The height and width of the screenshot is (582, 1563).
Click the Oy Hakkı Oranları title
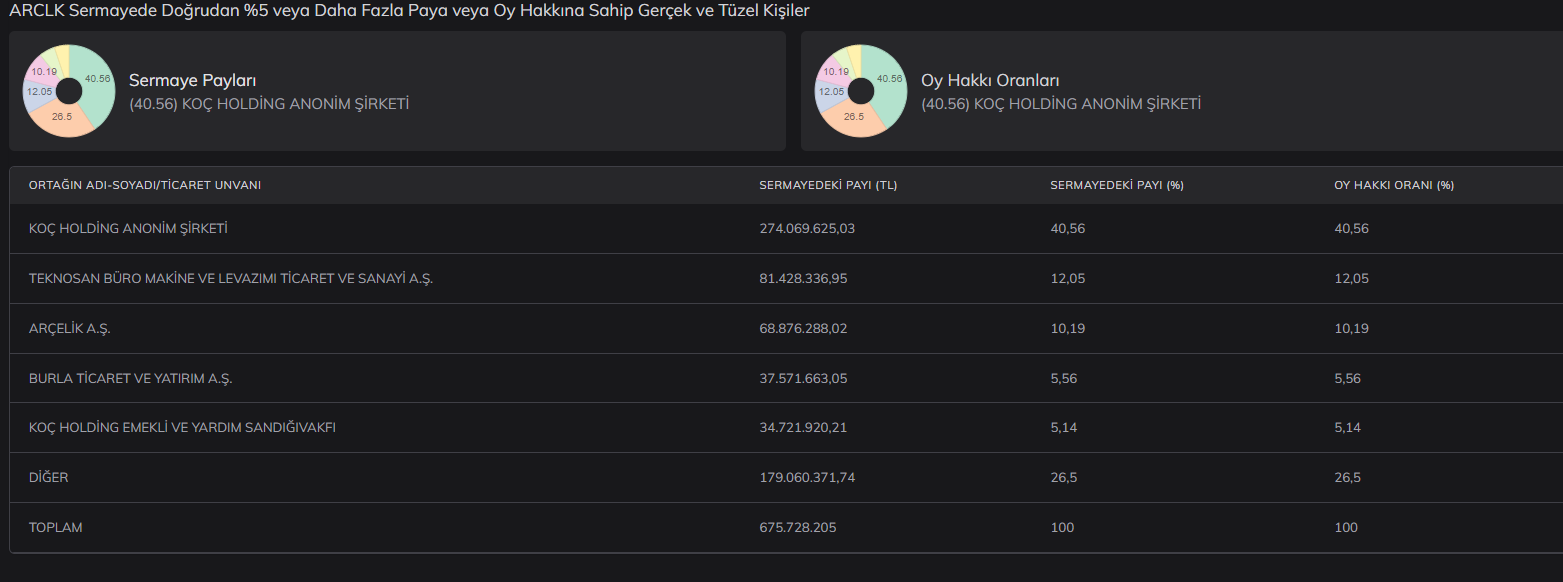tap(990, 80)
